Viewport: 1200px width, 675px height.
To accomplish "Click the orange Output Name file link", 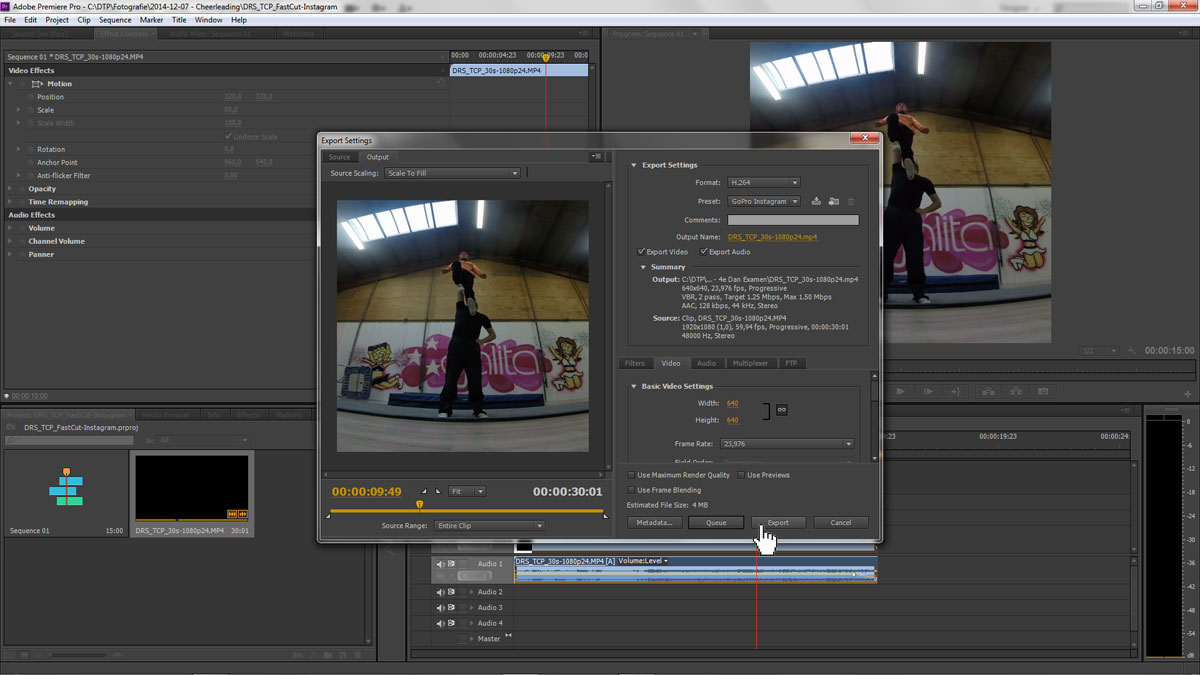I will [772, 237].
